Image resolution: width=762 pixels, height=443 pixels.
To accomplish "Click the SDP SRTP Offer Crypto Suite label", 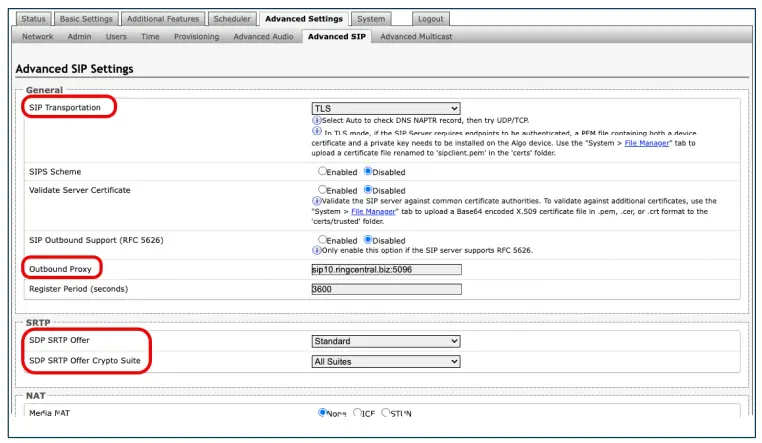I will tap(85, 360).
